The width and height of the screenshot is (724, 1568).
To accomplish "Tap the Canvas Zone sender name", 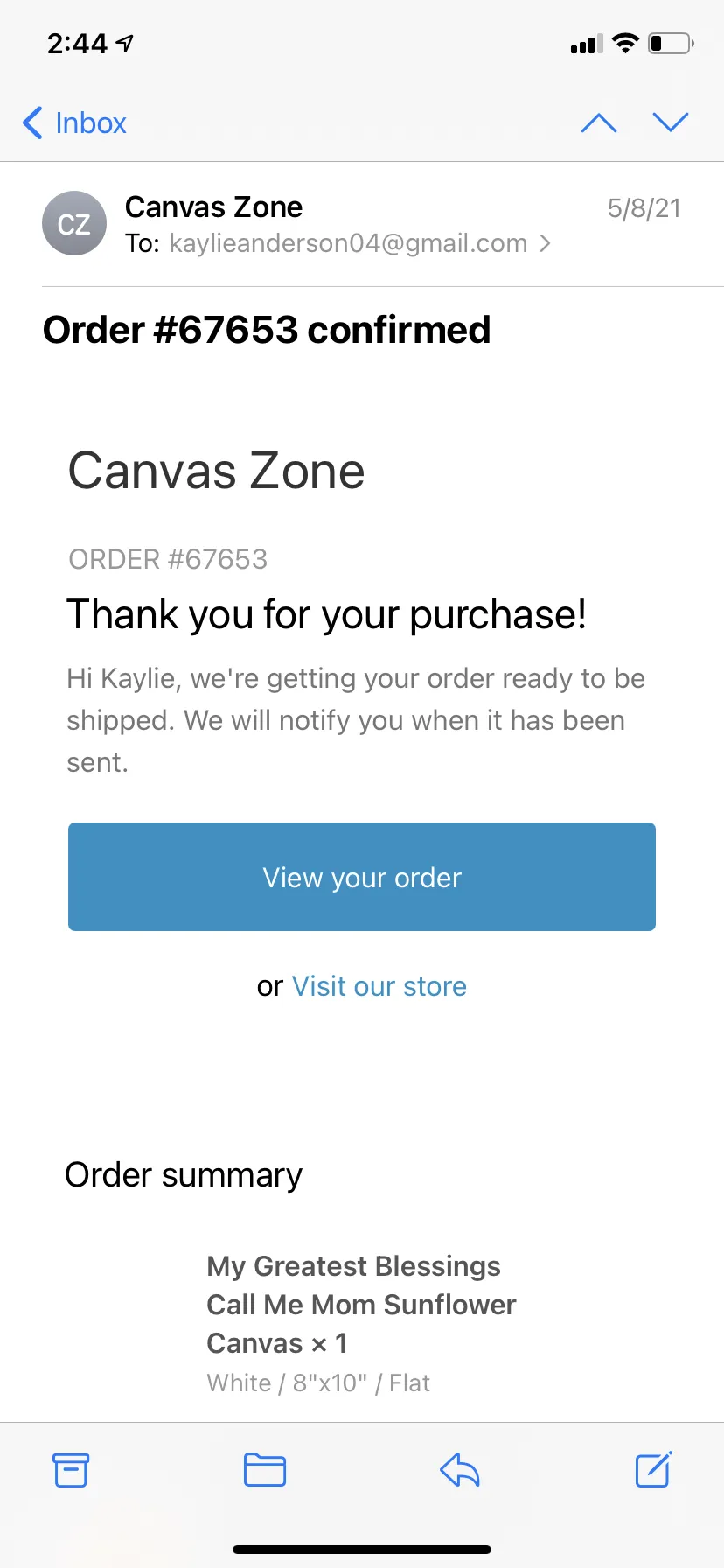I will tap(214, 207).
